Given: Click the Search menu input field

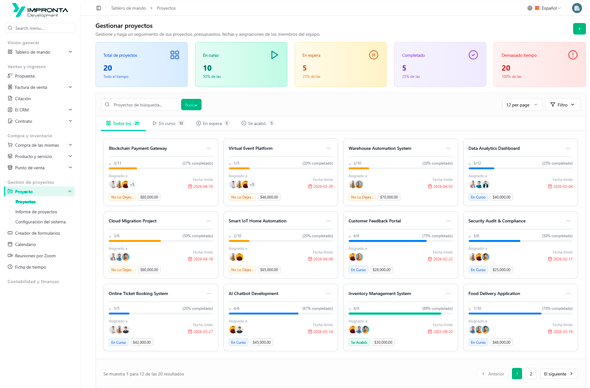Looking at the screenshot, I should click(x=40, y=28).
